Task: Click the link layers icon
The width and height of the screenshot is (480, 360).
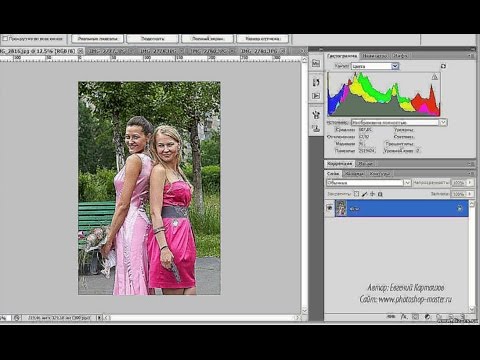Action: pos(392,316)
